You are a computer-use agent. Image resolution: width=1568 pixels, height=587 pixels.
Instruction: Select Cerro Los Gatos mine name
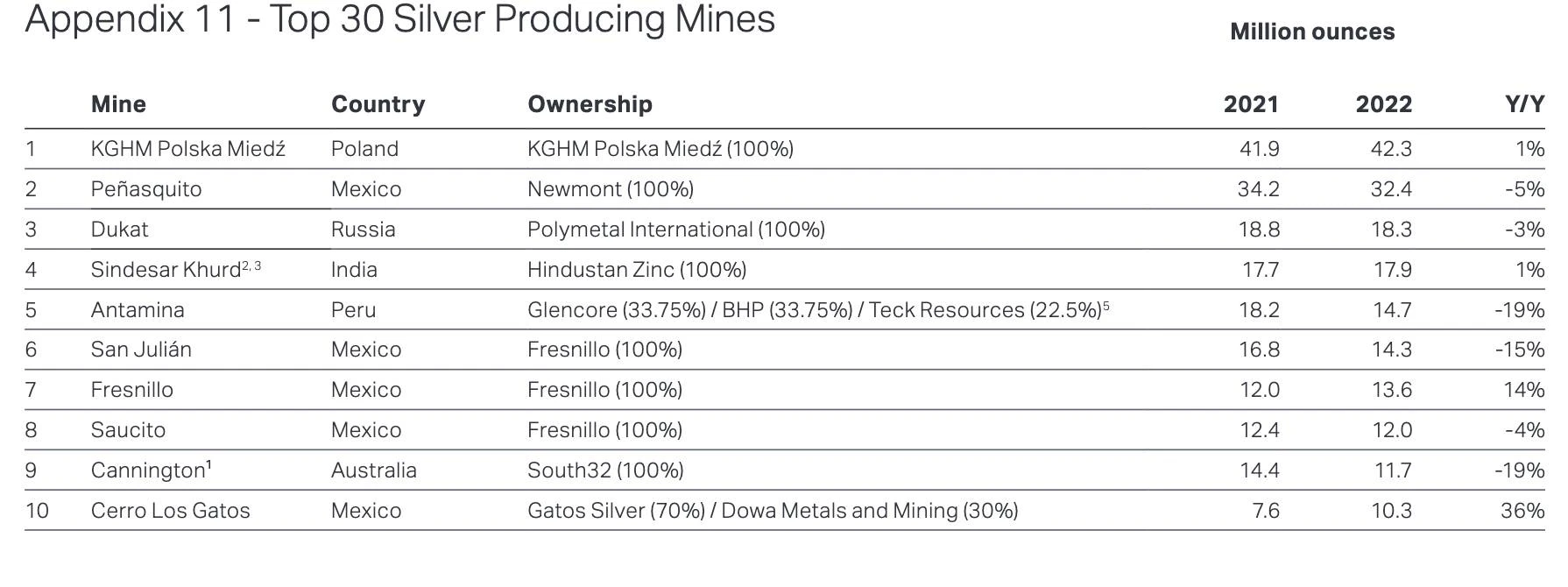pyautogui.click(x=171, y=511)
